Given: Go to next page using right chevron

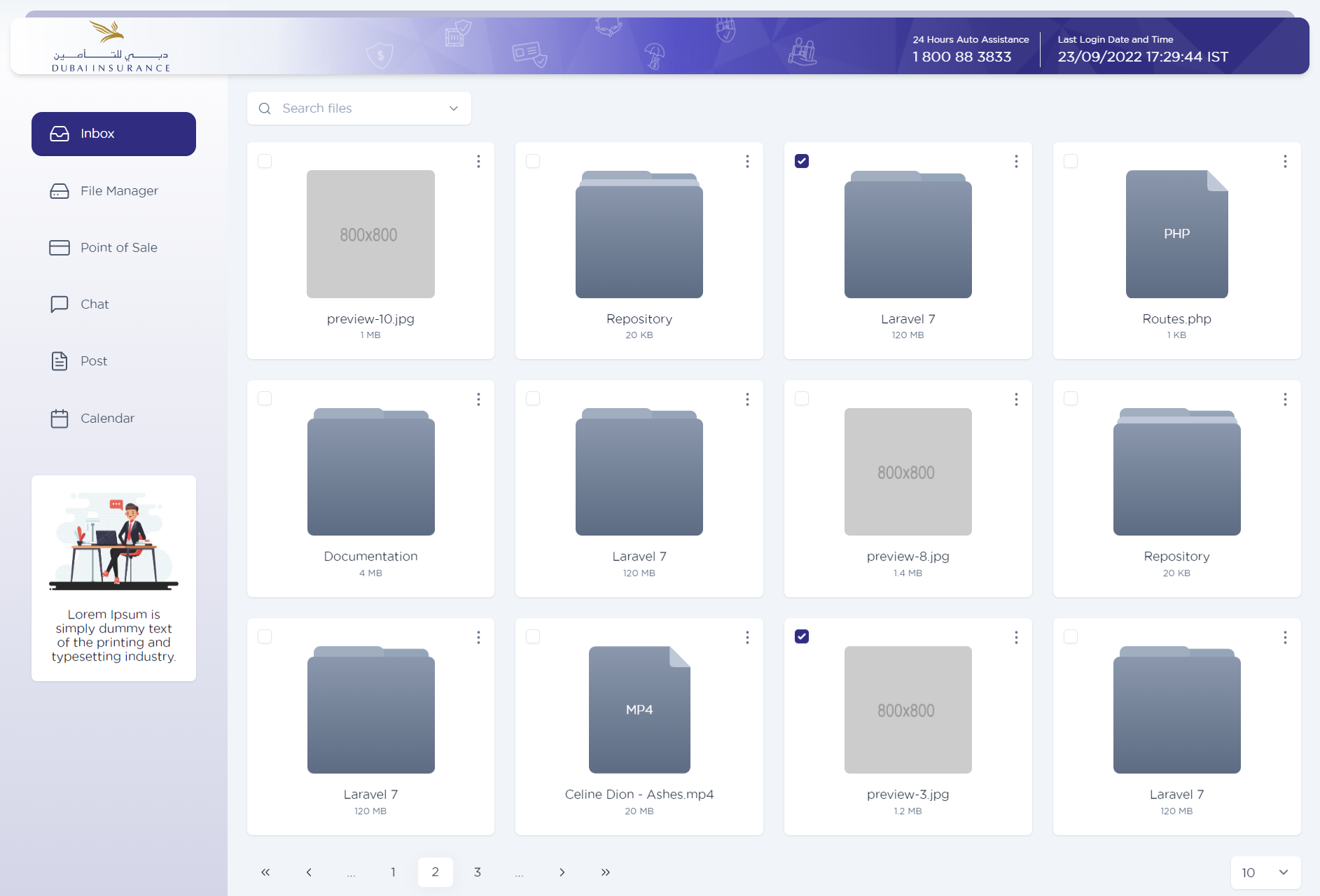Looking at the screenshot, I should click(x=562, y=872).
